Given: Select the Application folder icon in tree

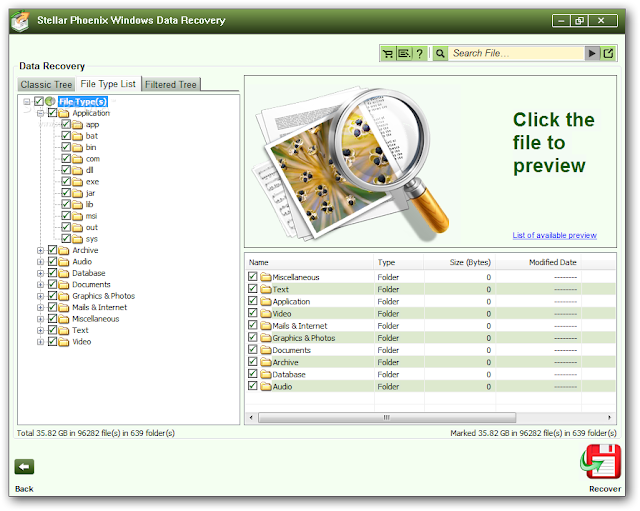Looking at the screenshot, I should click(x=64, y=113).
